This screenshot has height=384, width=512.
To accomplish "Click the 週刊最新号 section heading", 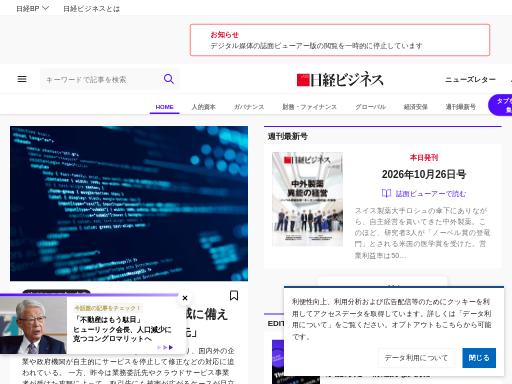I will [x=288, y=136].
